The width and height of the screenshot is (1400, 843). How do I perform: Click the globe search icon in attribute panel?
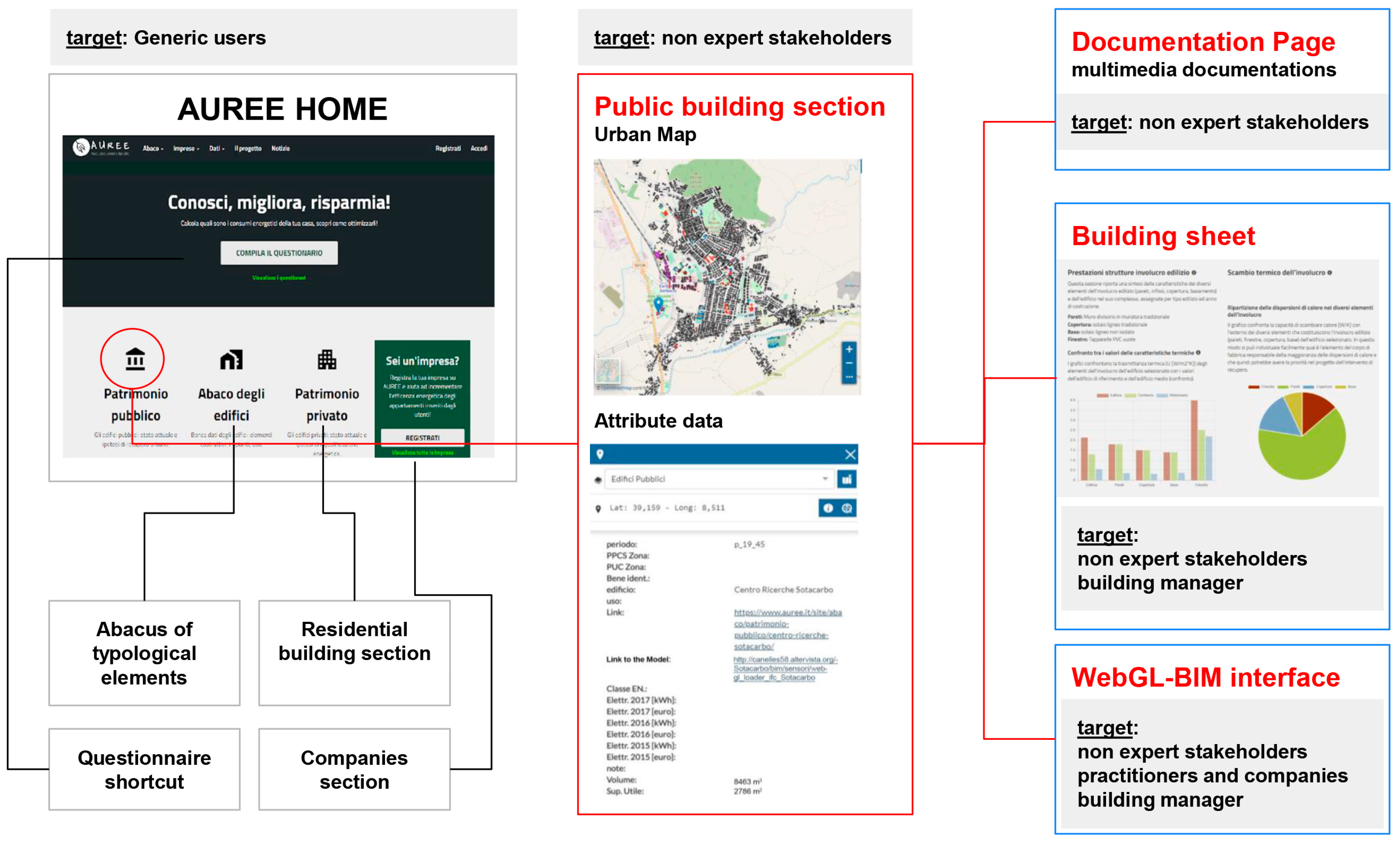click(847, 509)
